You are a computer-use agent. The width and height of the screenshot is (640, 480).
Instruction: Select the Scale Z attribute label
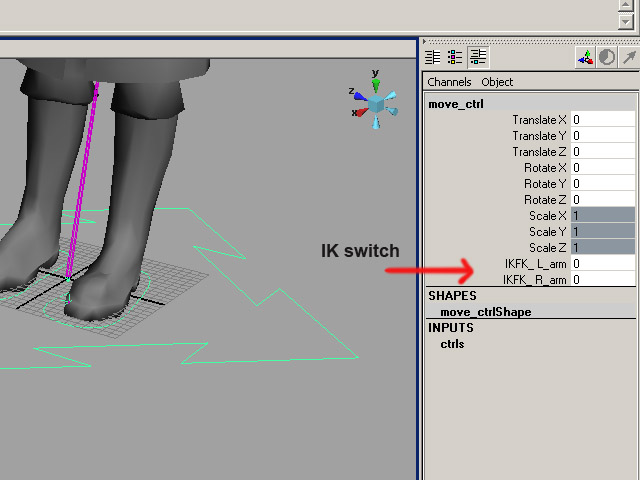click(548, 248)
